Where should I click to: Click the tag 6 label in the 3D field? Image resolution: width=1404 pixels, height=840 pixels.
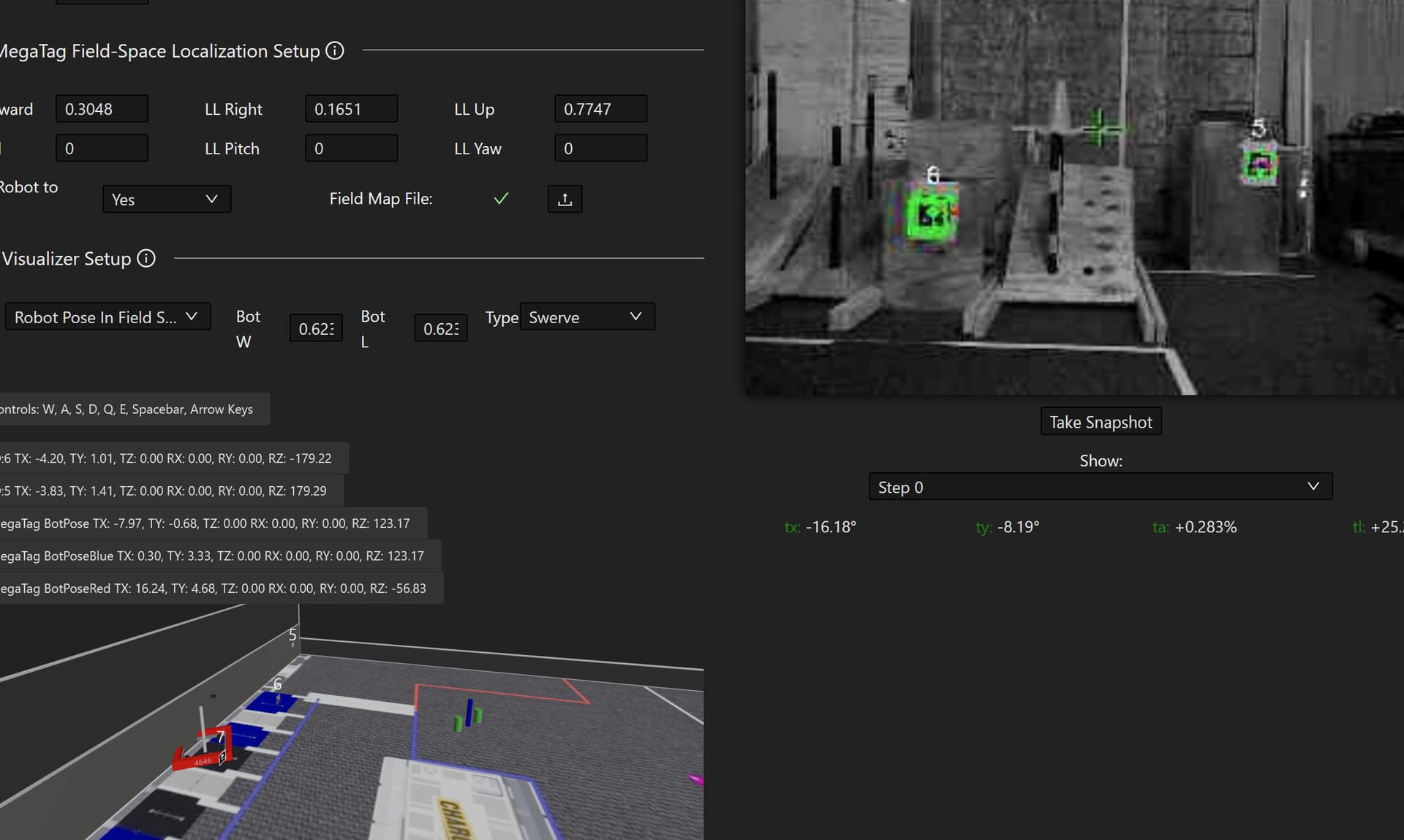(x=277, y=684)
